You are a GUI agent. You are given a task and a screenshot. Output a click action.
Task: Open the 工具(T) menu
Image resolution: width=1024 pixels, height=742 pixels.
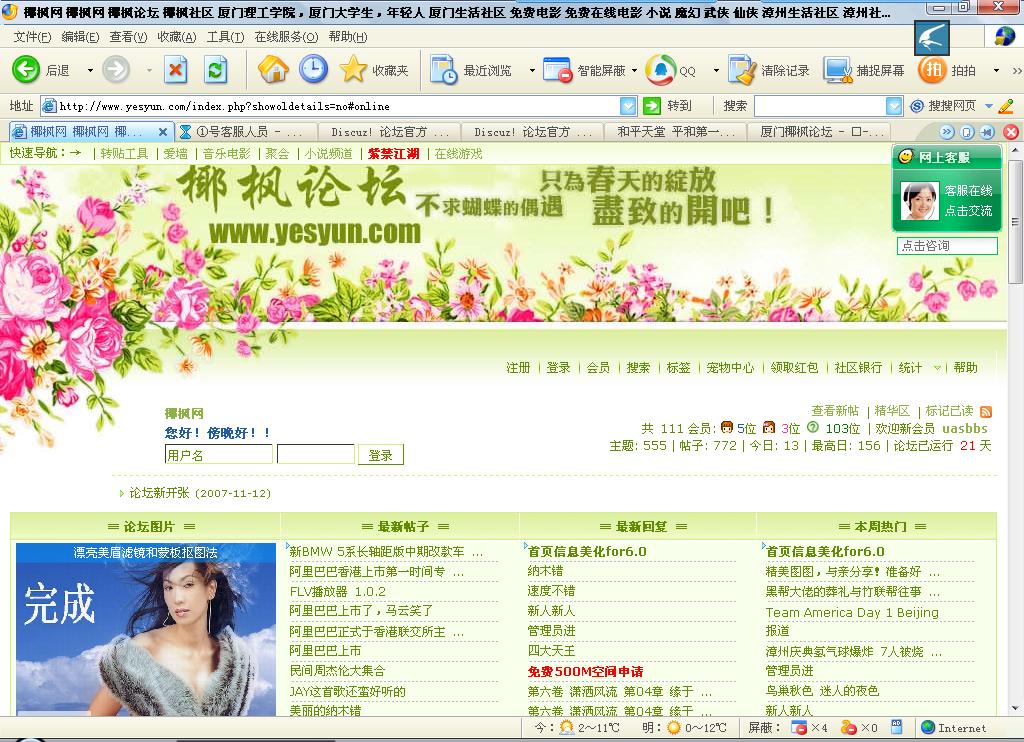click(225, 37)
